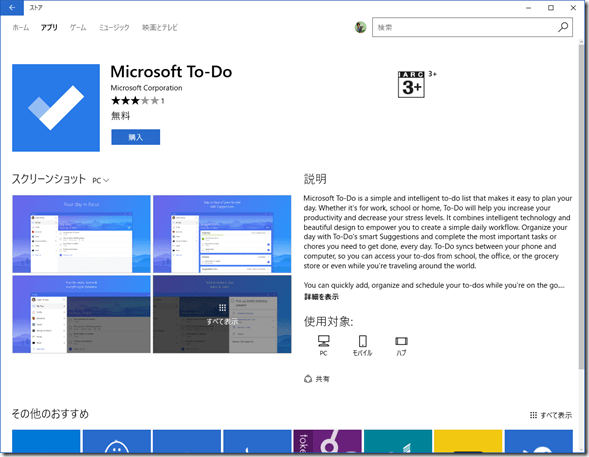
Task: Open the 映画とテレビ tab
Action: [x=160, y=27]
